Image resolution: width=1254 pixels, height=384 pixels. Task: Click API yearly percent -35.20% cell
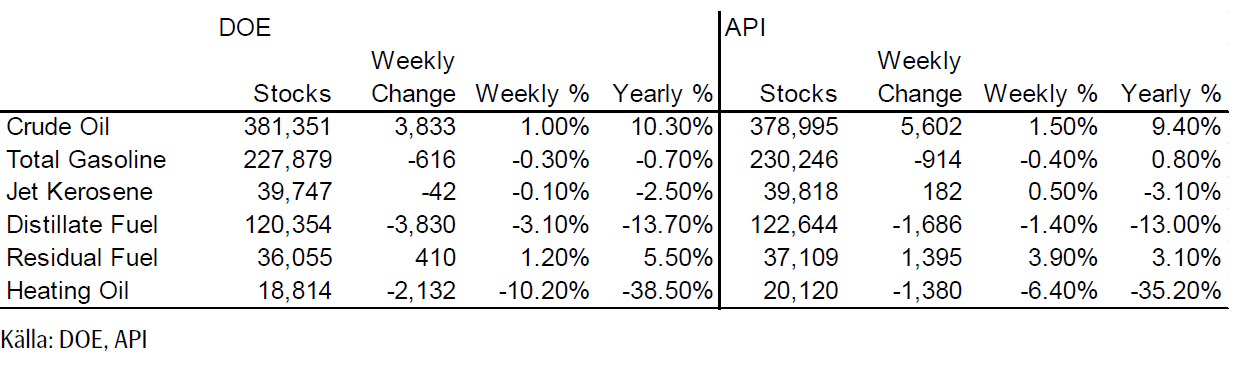point(1174,291)
